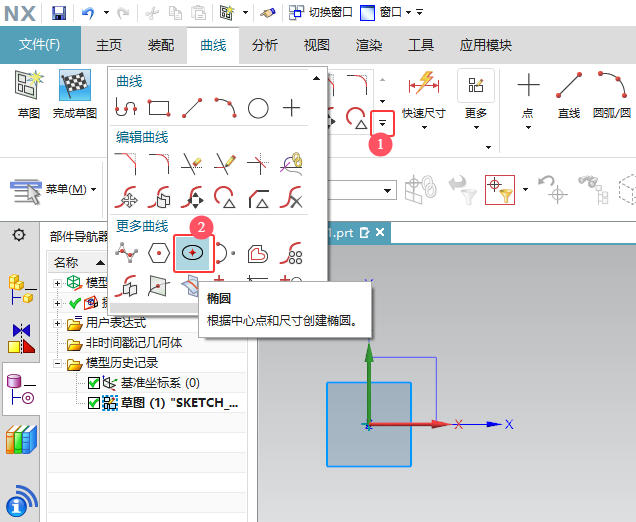Toggle the 草图 (1) SKETCH checkbox
Image resolution: width=636 pixels, height=522 pixels.
click(x=94, y=403)
